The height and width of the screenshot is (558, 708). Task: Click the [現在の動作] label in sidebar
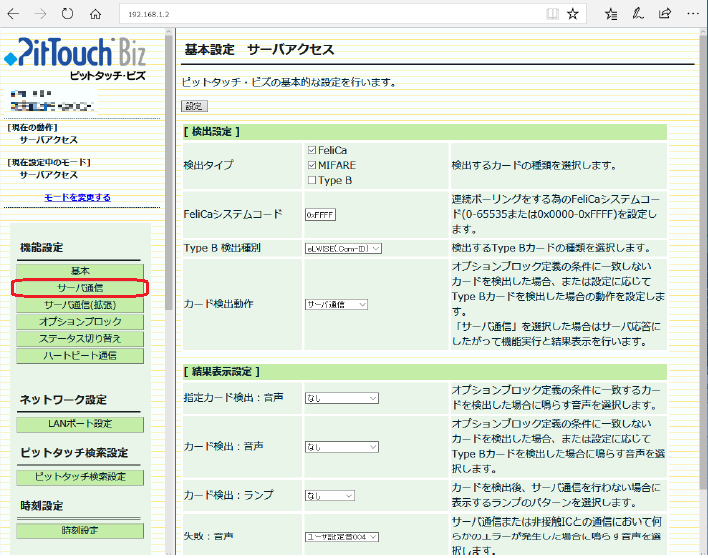coord(33,127)
